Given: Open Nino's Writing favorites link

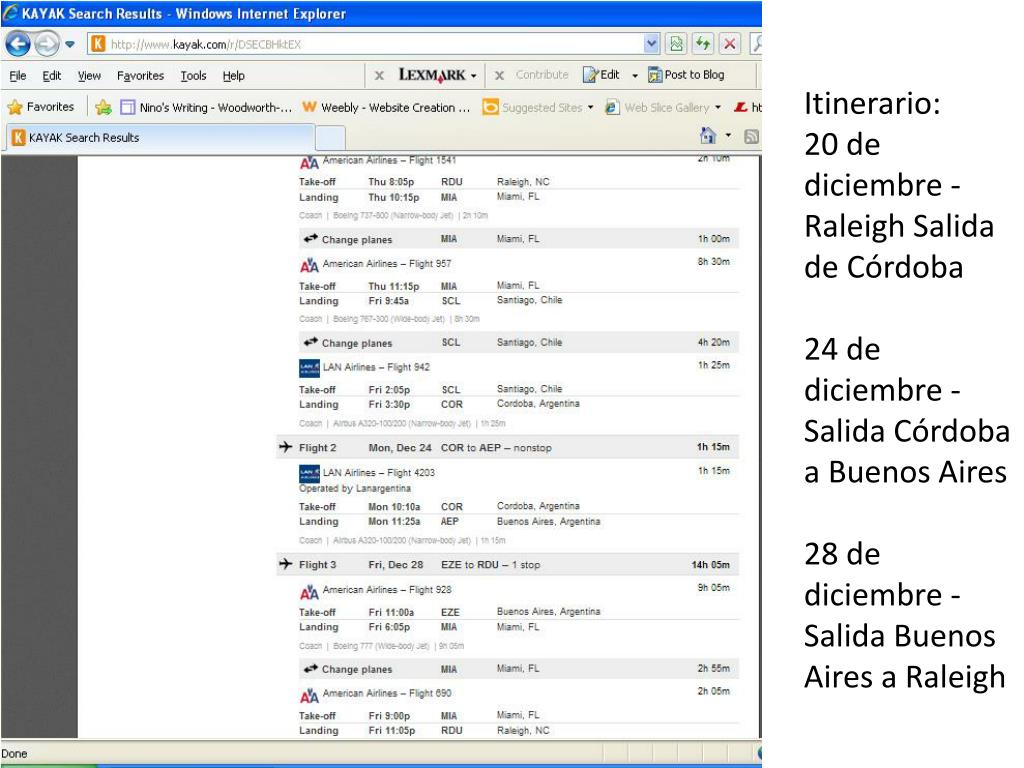Looking at the screenshot, I should click(206, 107).
